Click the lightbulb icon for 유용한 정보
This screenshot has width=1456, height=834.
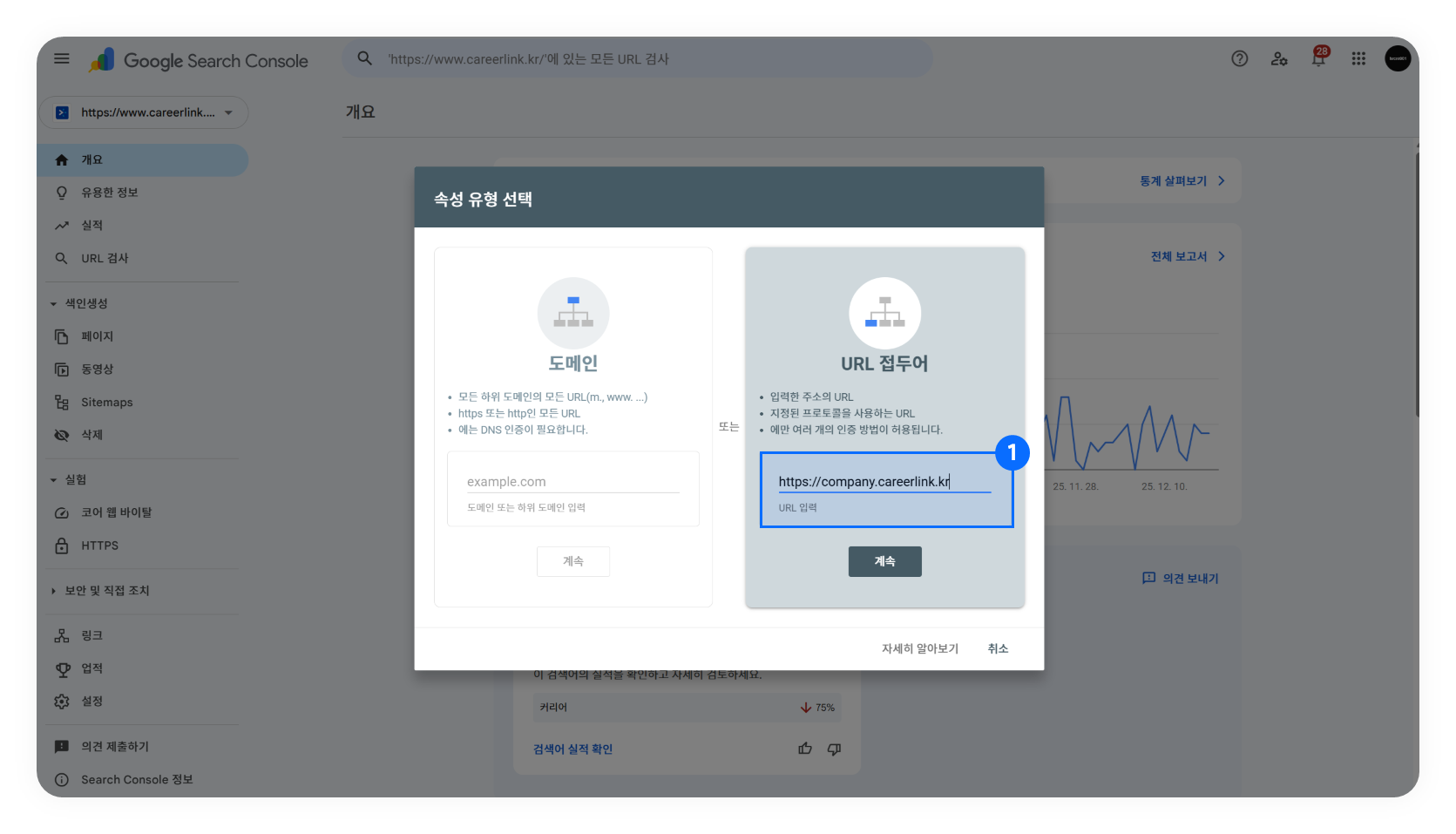click(x=62, y=193)
